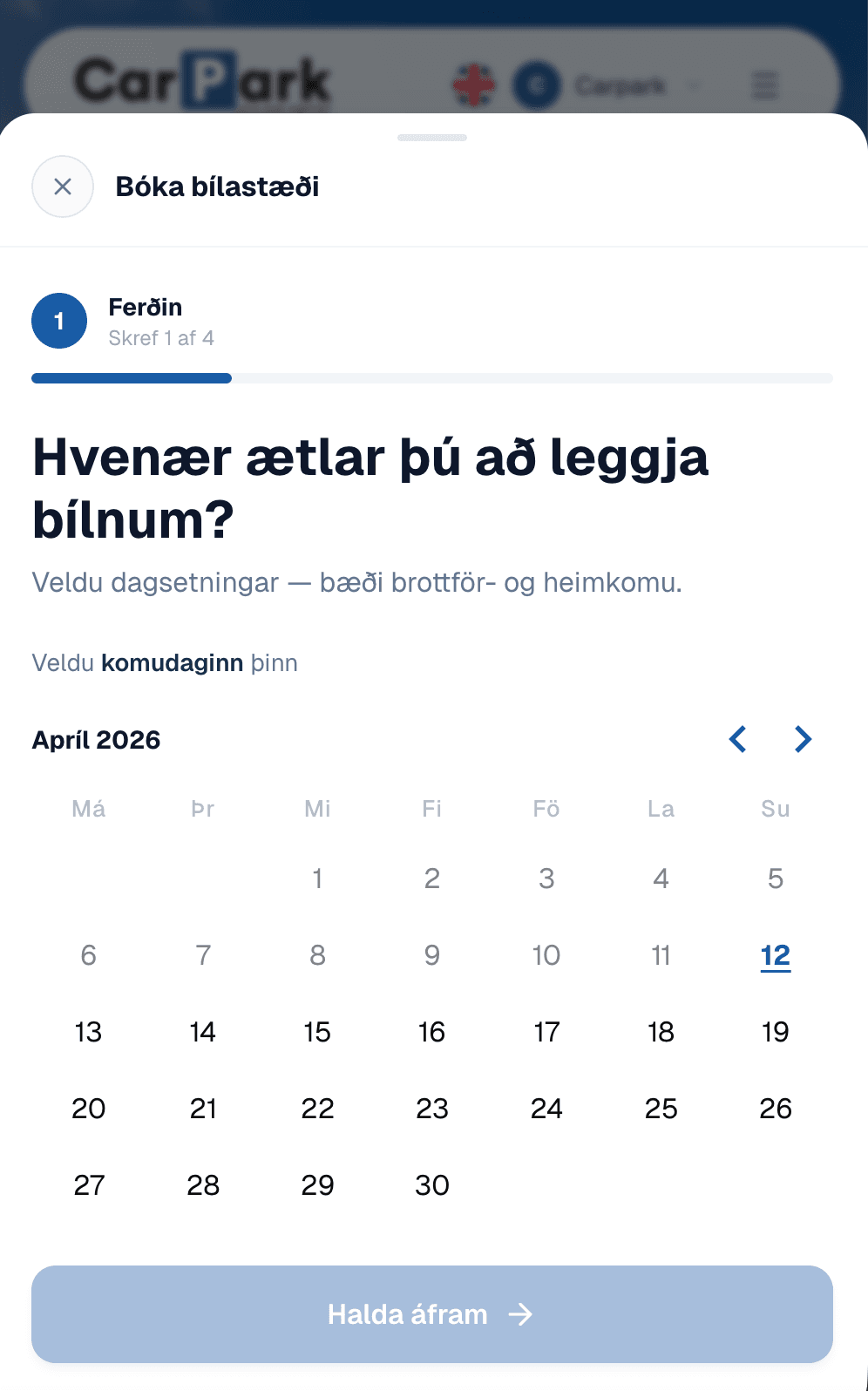Screen dimensions: 868x1391
Task: Go to the previous month with the left chevron
Action: [737, 739]
